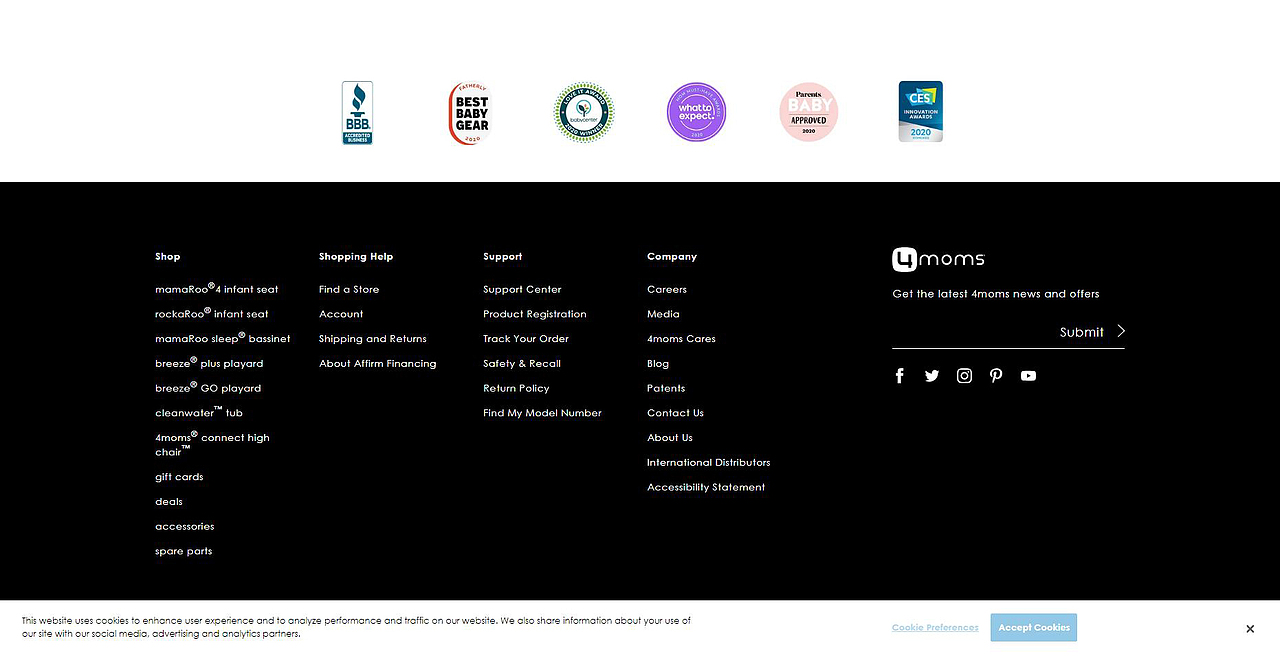Click the Shopping Help column heading
The height and width of the screenshot is (656, 1280).
356,257
